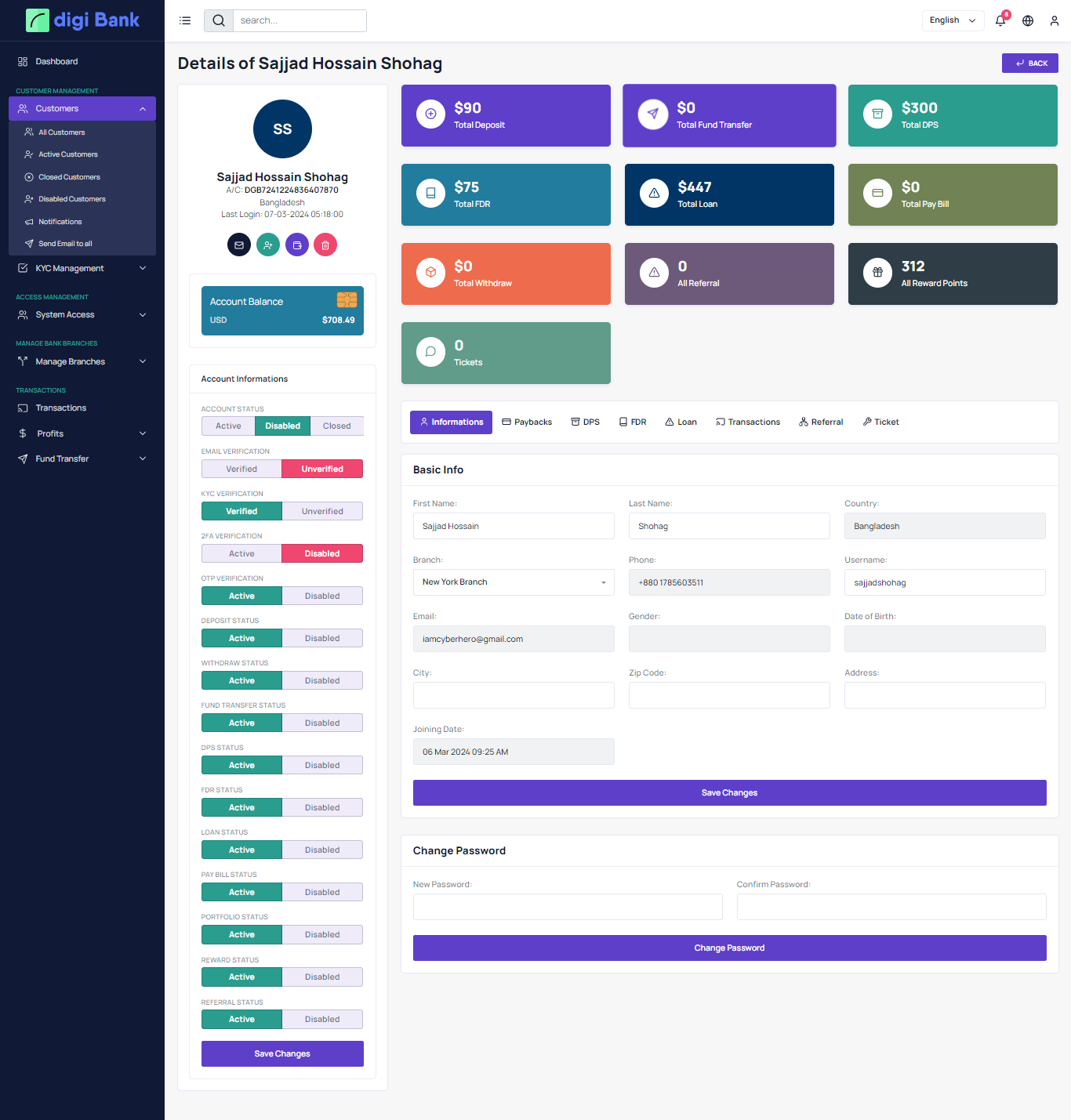Click the Change Password button
This screenshot has height=1120, width=1071.
point(729,948)
